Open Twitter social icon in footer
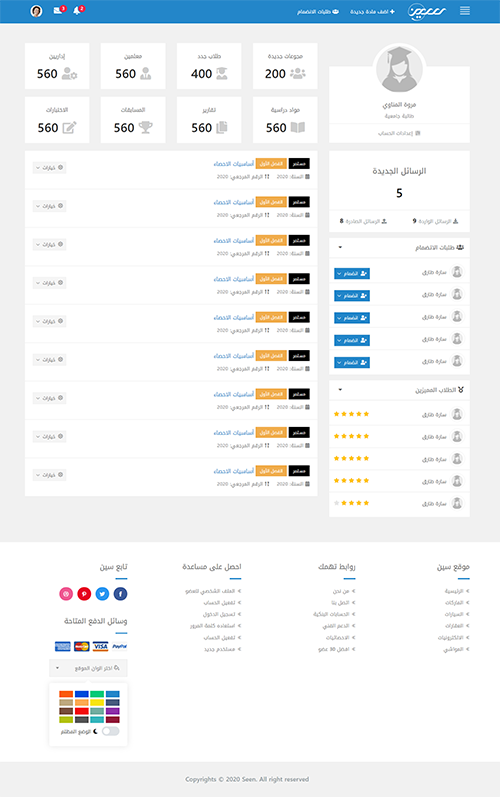This screenshot has height=797, width=500. pos(102,594)
